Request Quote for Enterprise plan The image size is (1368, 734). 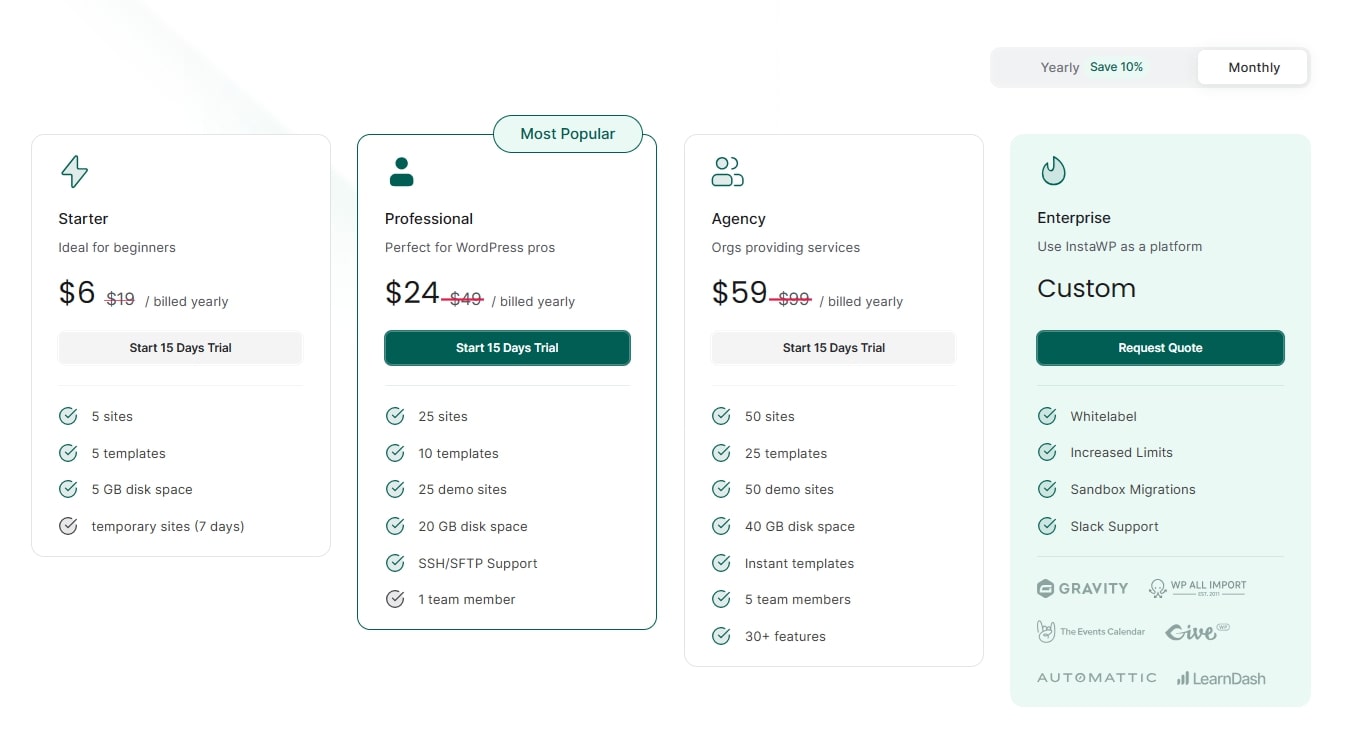pos(1160,348)
